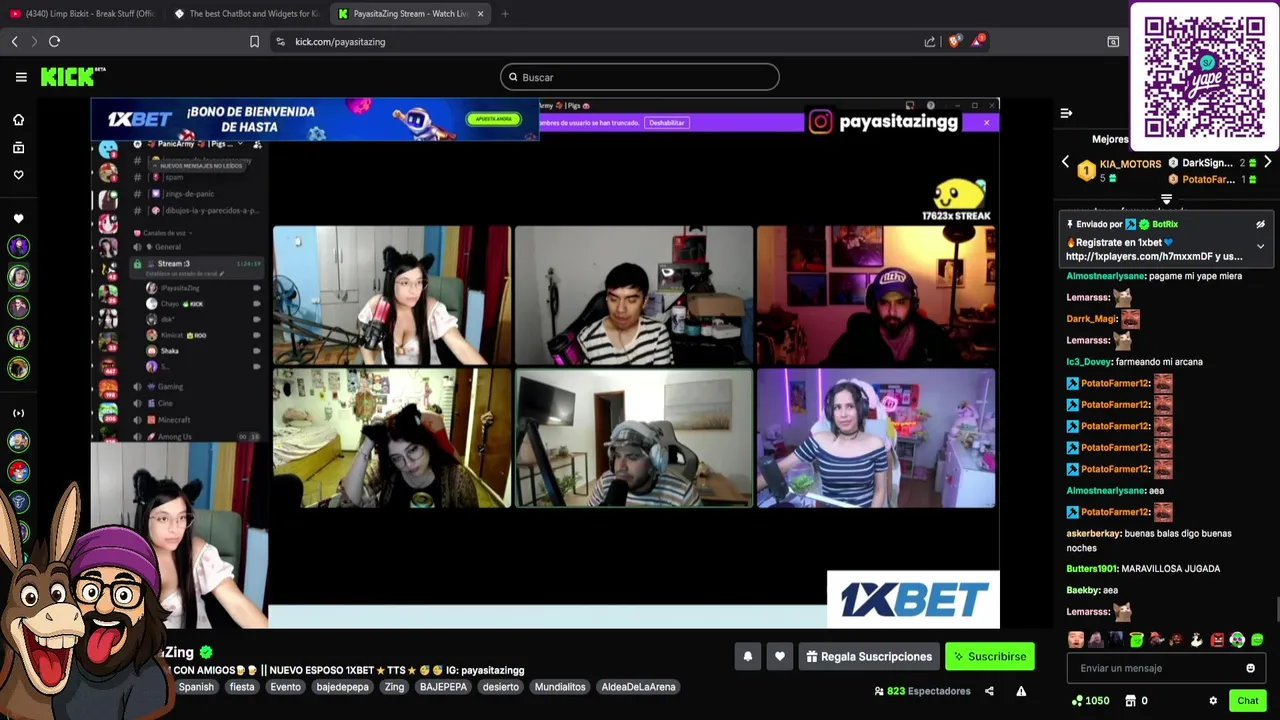This screenshot has width=1280, height=720.
Task: Click the Buscar search field
Action: (640, 77)
